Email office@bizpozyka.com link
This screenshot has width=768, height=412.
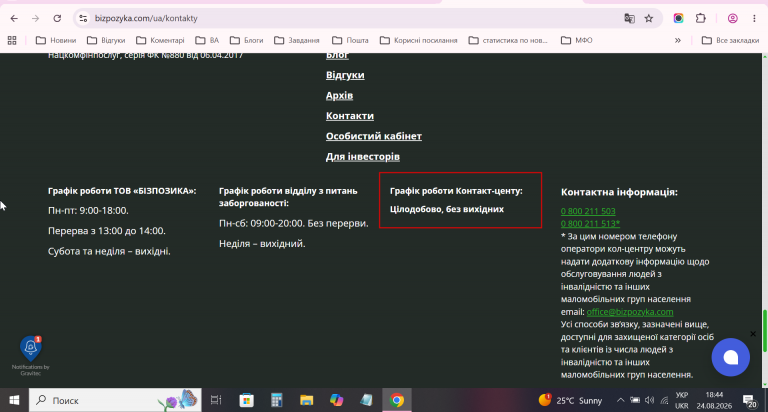630,312
